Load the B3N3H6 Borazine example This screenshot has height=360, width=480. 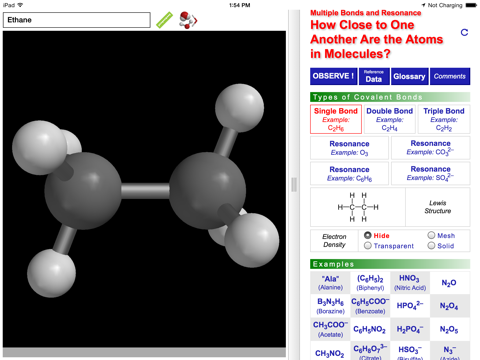click(330, 306)
